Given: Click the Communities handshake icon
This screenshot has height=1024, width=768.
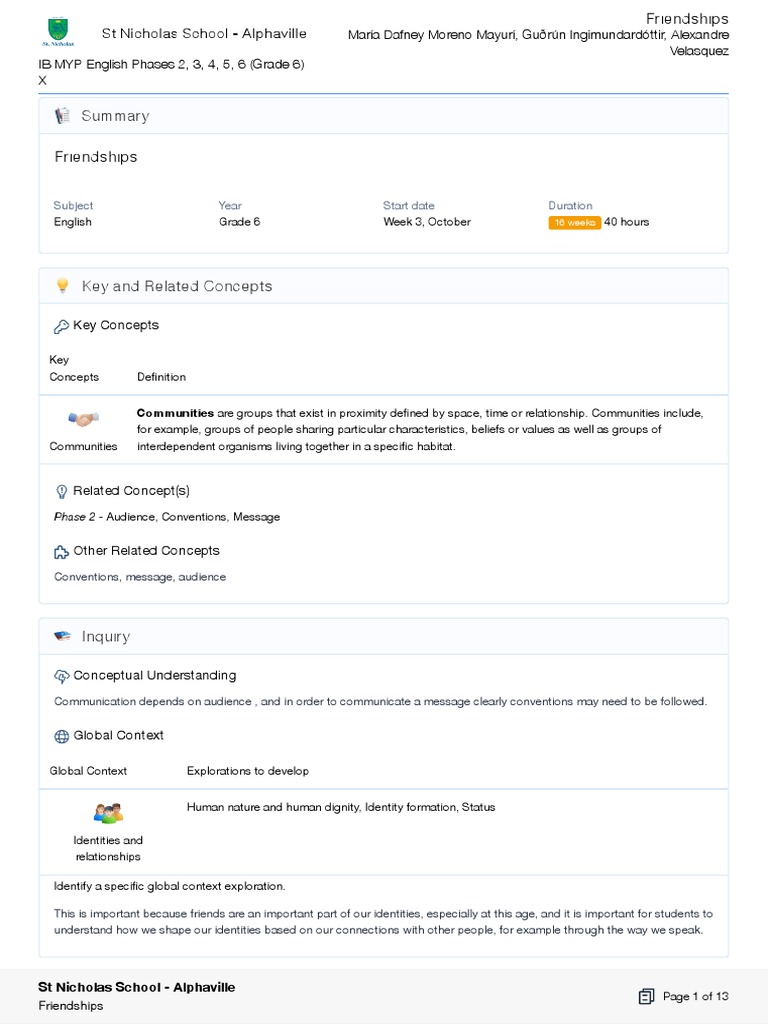Looking at the screenshot, I should [x=83, y=419].
